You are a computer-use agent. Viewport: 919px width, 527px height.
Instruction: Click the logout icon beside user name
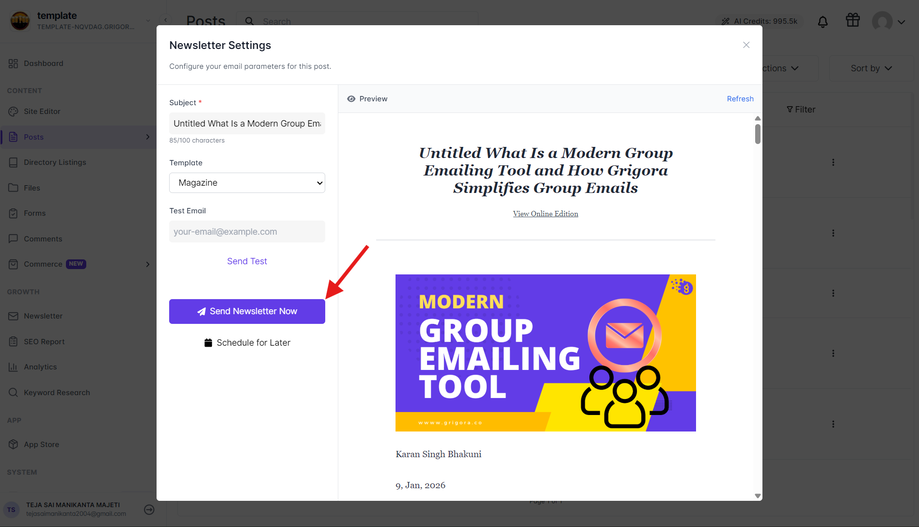tap(149, 510)
